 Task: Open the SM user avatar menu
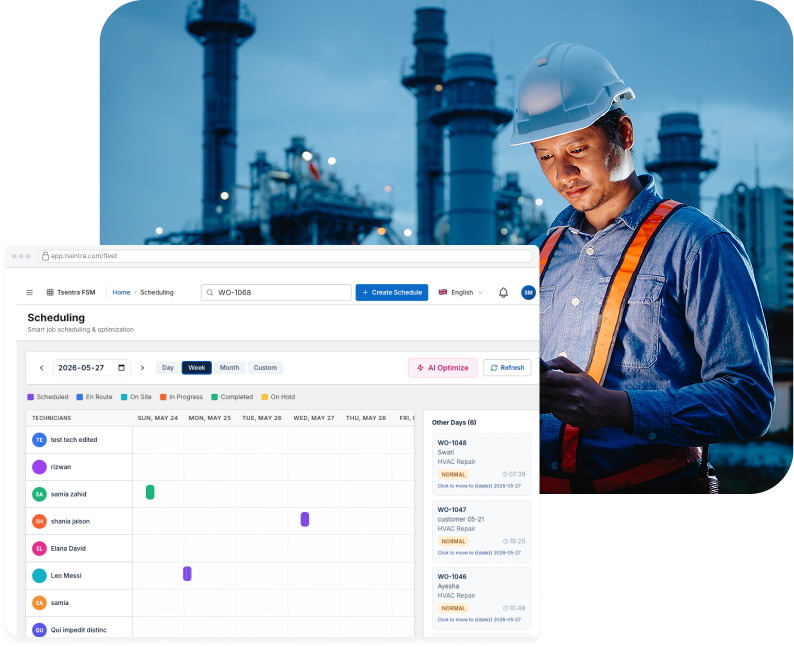tap(528, 292)
